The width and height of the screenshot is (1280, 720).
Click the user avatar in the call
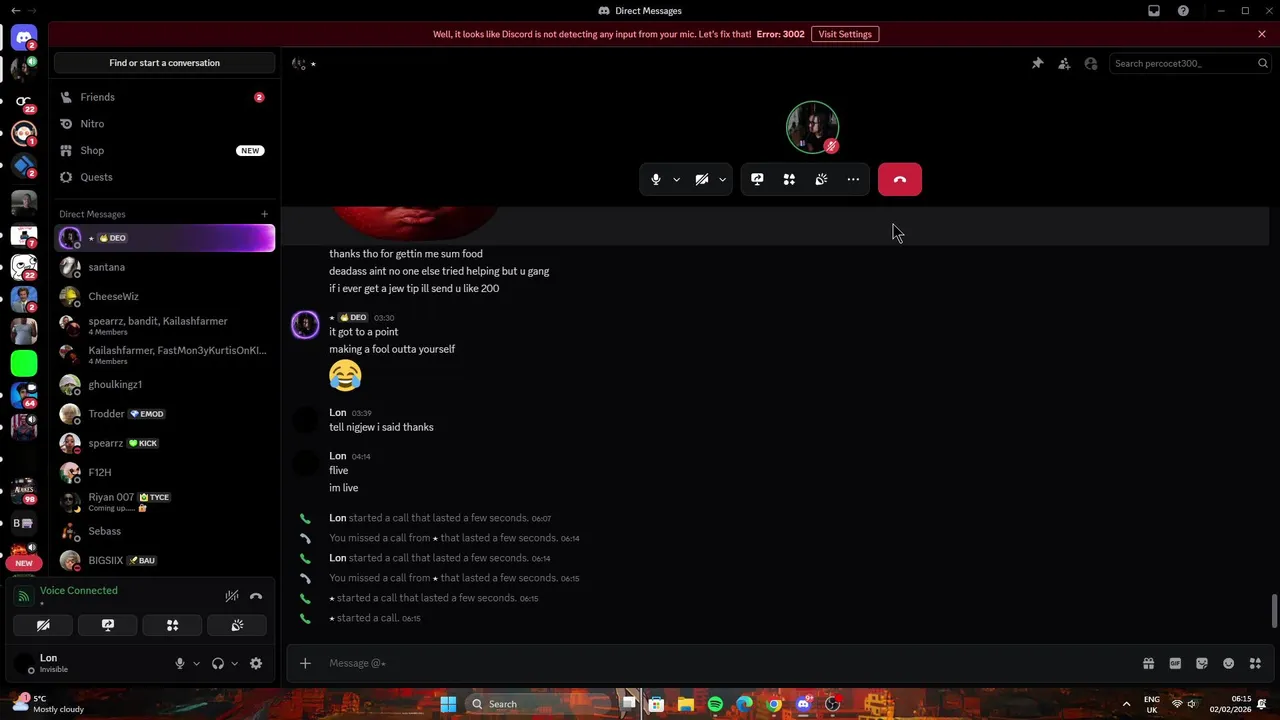[812, 127]
